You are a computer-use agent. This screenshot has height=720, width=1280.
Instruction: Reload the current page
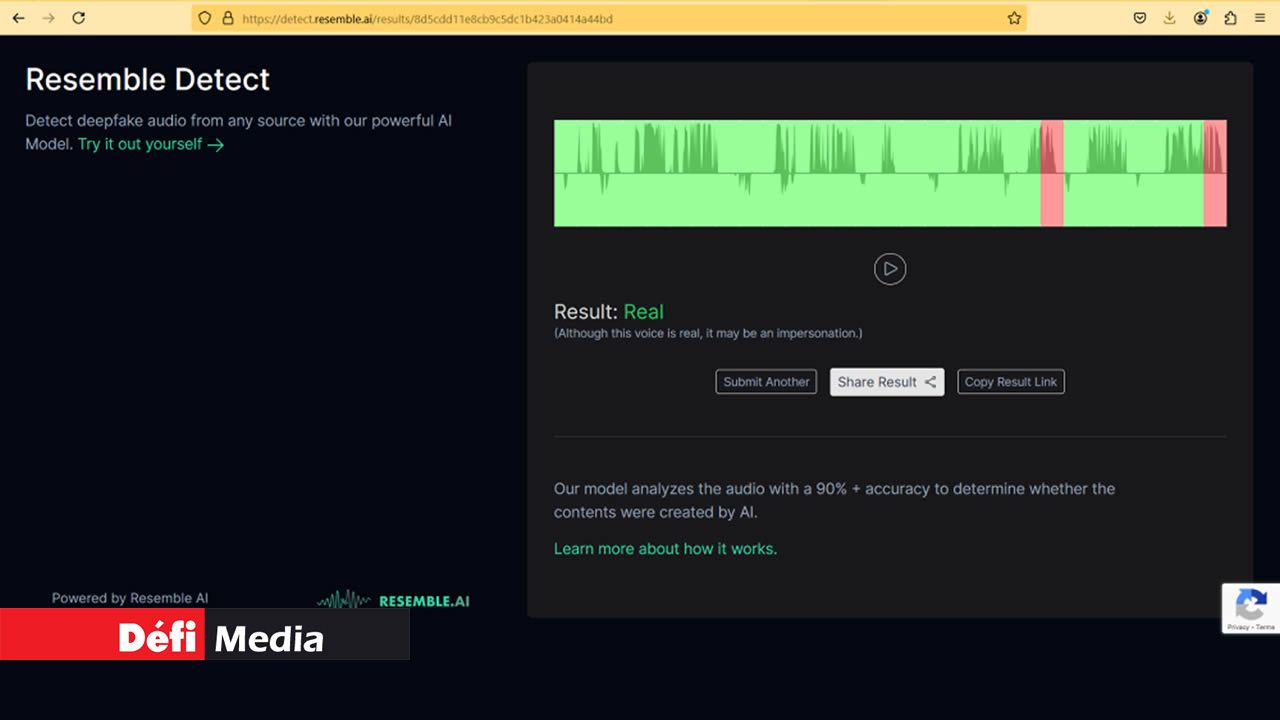pyautogui.click(x=79, y=18)
